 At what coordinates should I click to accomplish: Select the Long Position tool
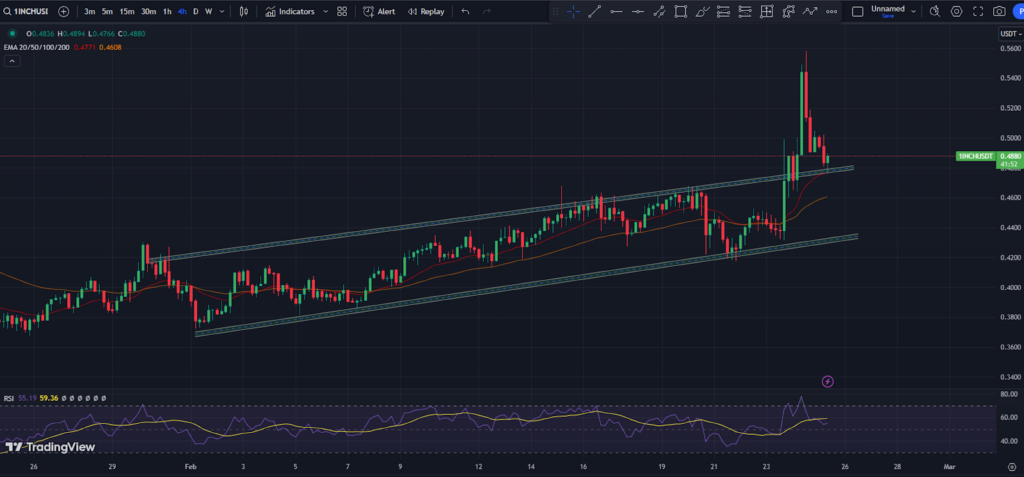[724, 11]
